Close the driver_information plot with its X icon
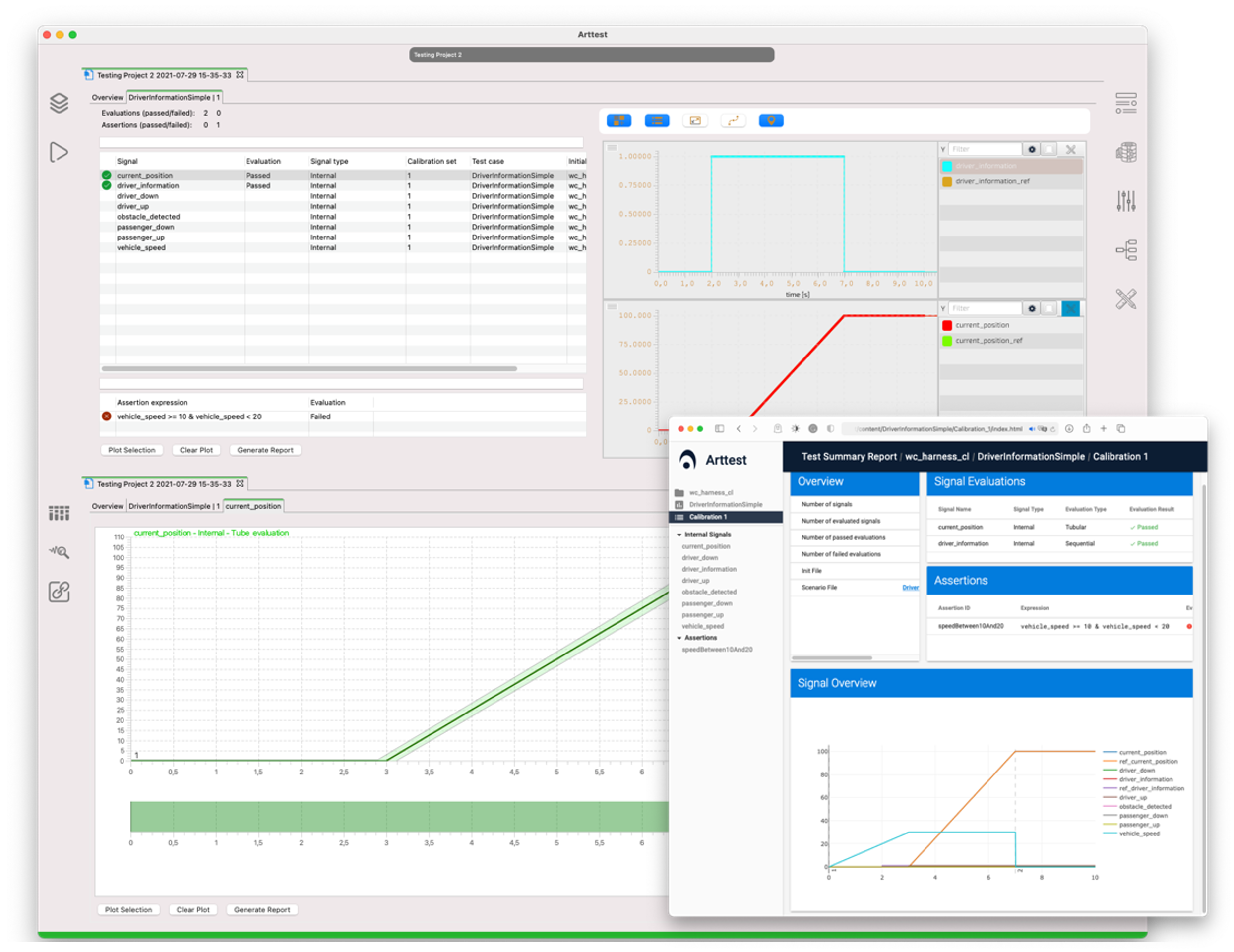Screen dimensions: 1234x952 pos(1070,149)
